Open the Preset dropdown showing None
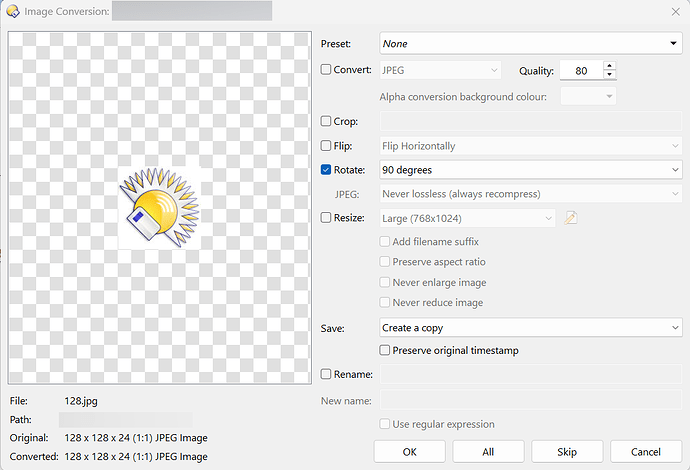 coord(531,44)
